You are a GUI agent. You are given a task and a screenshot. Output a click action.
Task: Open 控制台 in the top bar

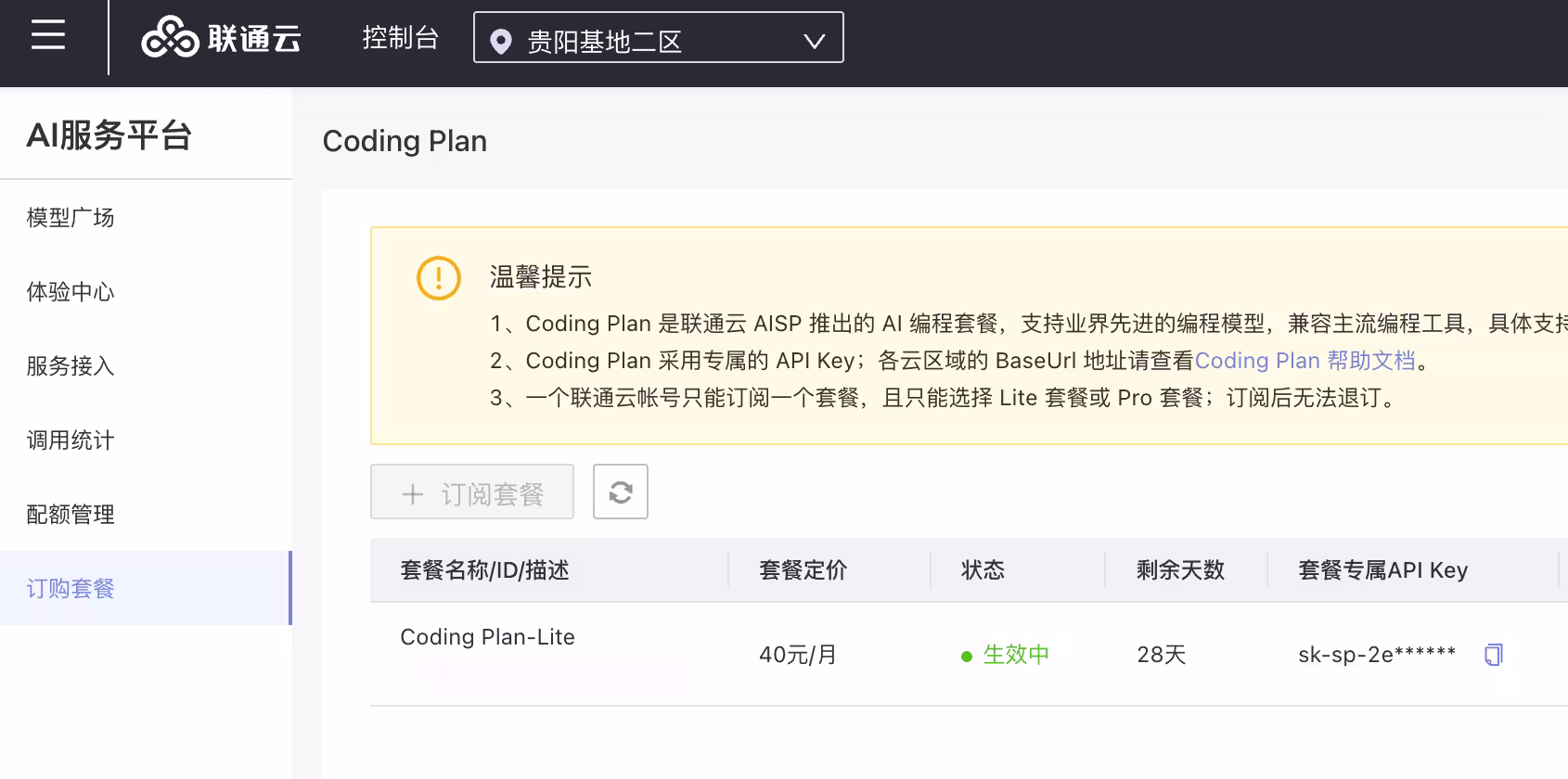click(400, 38)
